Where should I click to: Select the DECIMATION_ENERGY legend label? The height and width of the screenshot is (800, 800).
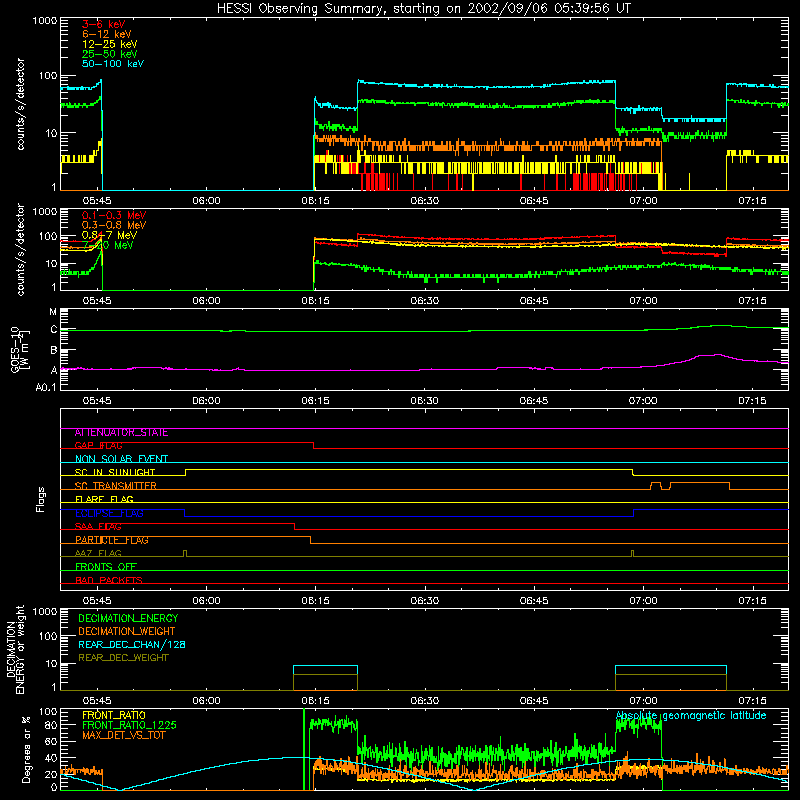tap(128, 618)
